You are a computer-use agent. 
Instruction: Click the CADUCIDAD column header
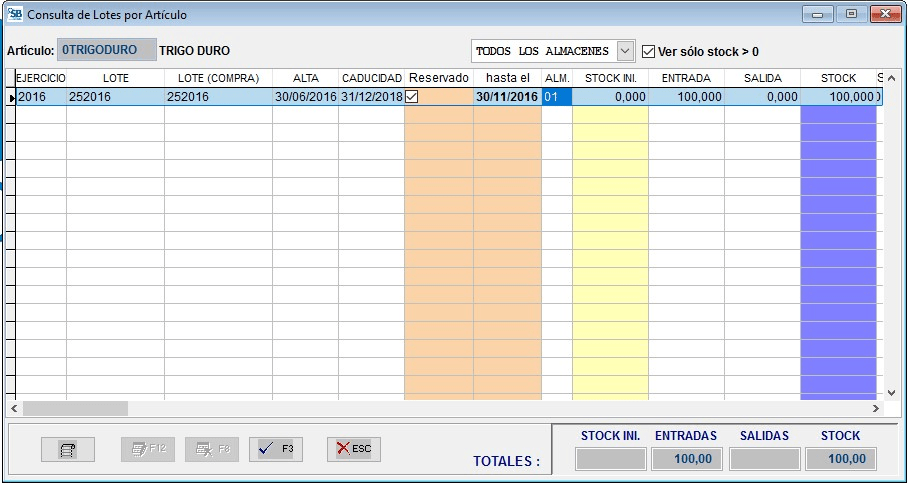tap(371, 78)
